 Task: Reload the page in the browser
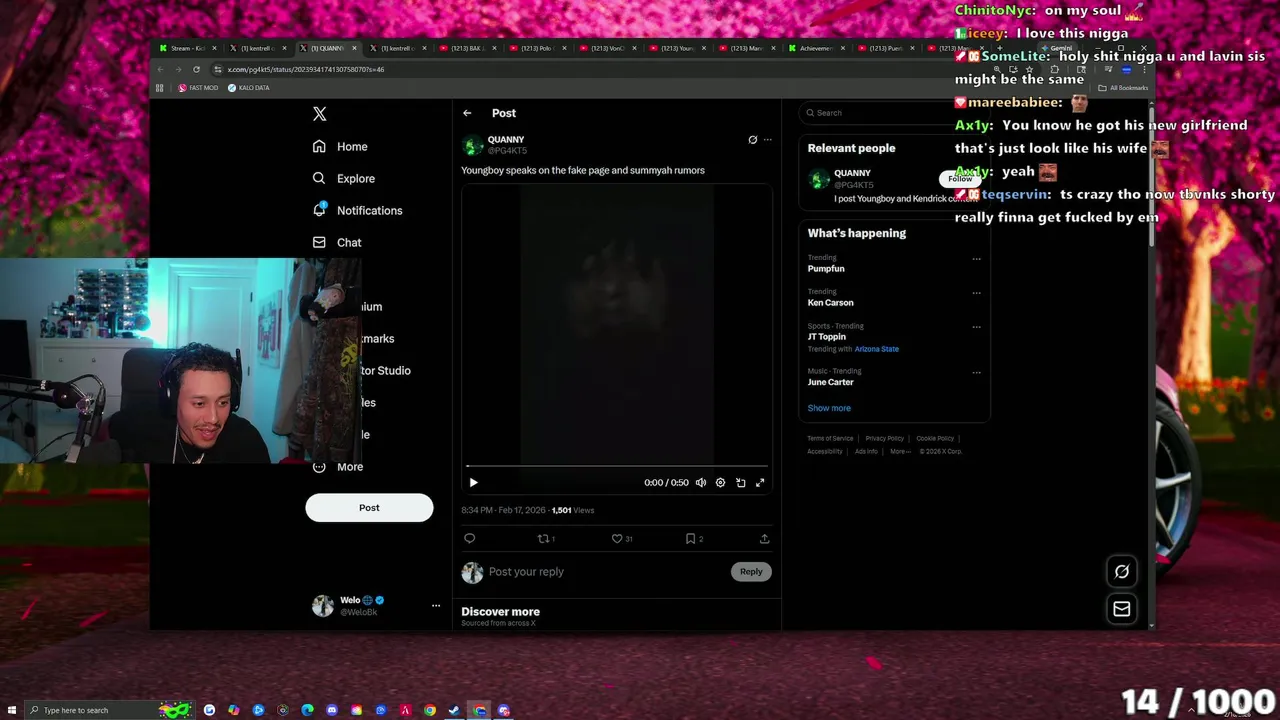[x=196, y=69]
